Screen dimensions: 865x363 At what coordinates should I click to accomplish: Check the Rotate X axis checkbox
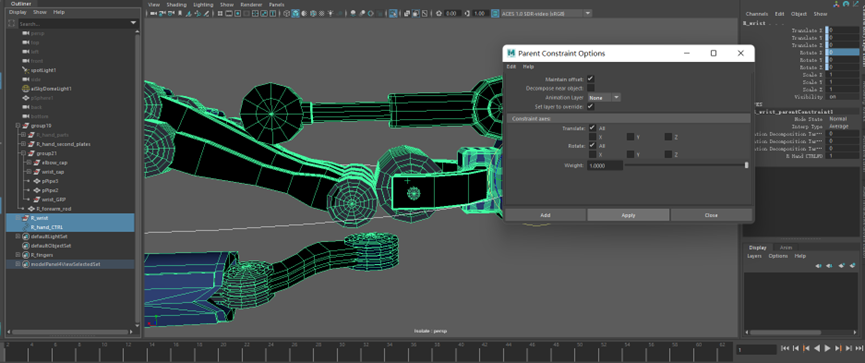pyautogui.click(x=592, y=154)
